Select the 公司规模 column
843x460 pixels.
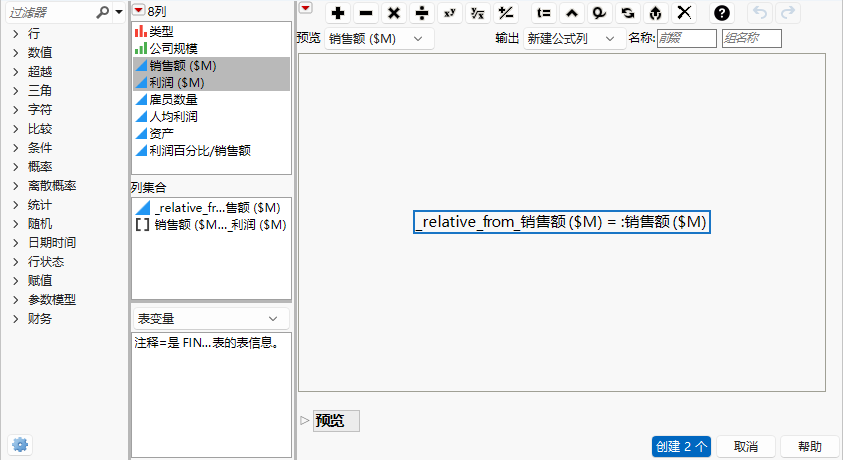coord(211,48)
